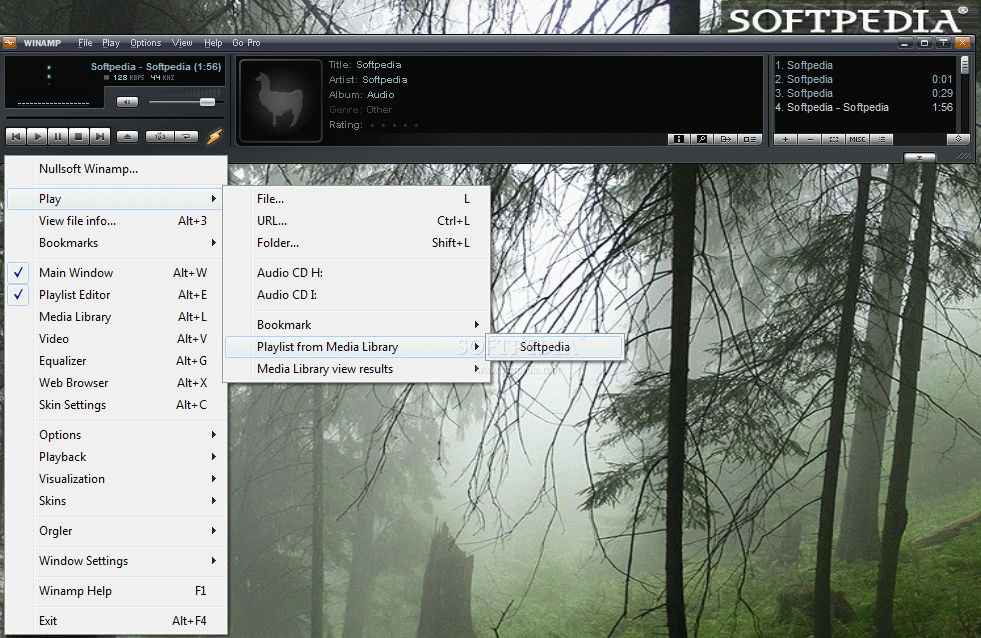981x638 pixels.
Task: Select playlist entry '1. Softpedia'
Action: (863, 65)
